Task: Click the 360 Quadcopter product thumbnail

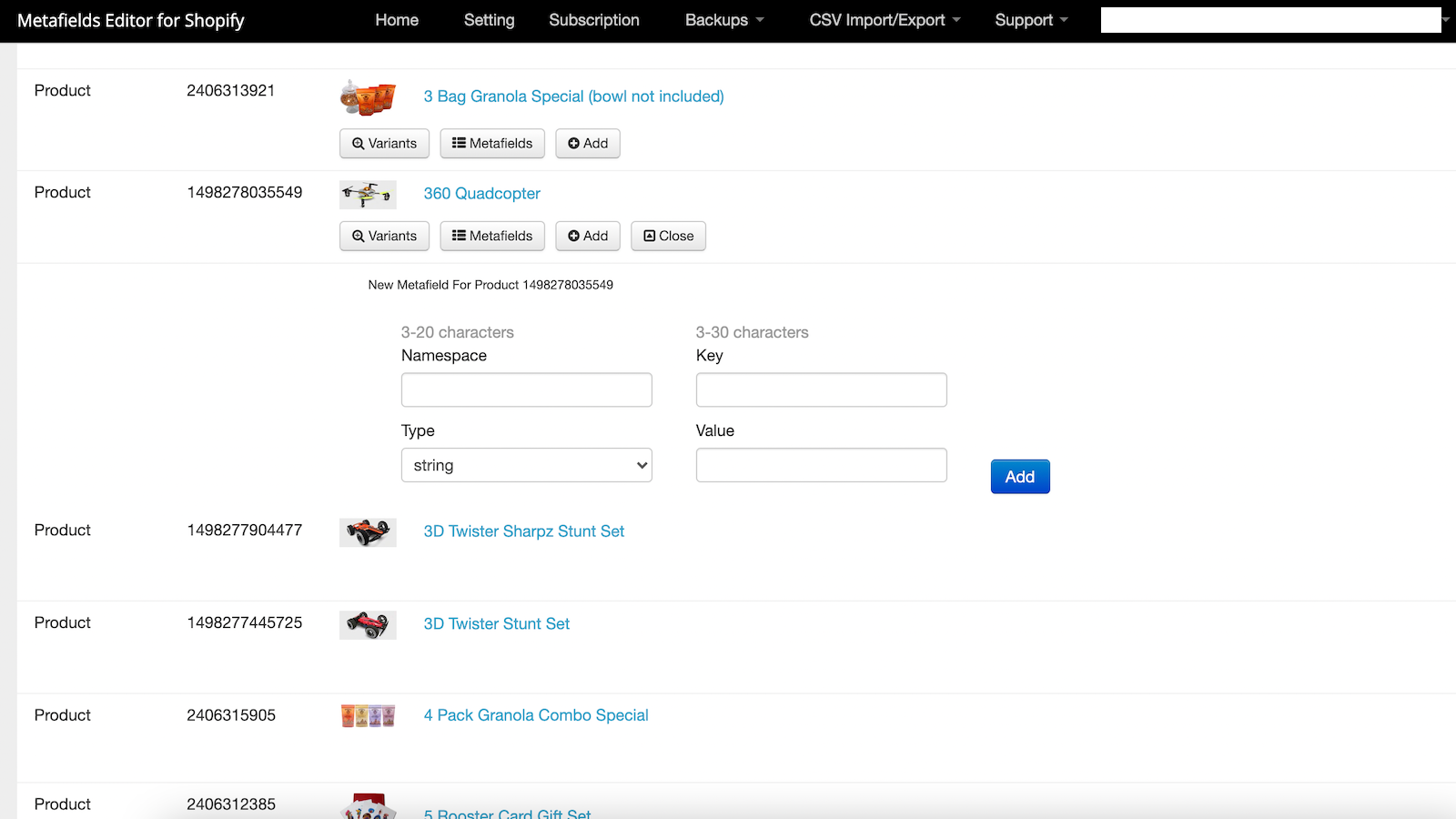Action: 367,194
